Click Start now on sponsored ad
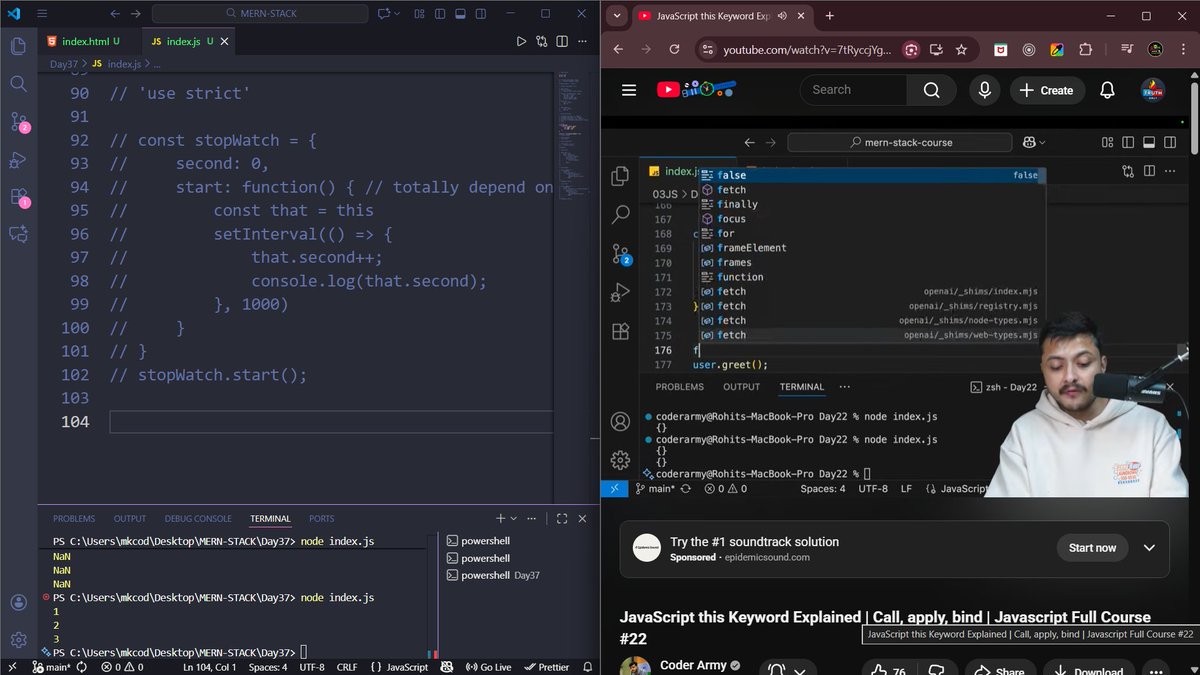 [1092, 548]
